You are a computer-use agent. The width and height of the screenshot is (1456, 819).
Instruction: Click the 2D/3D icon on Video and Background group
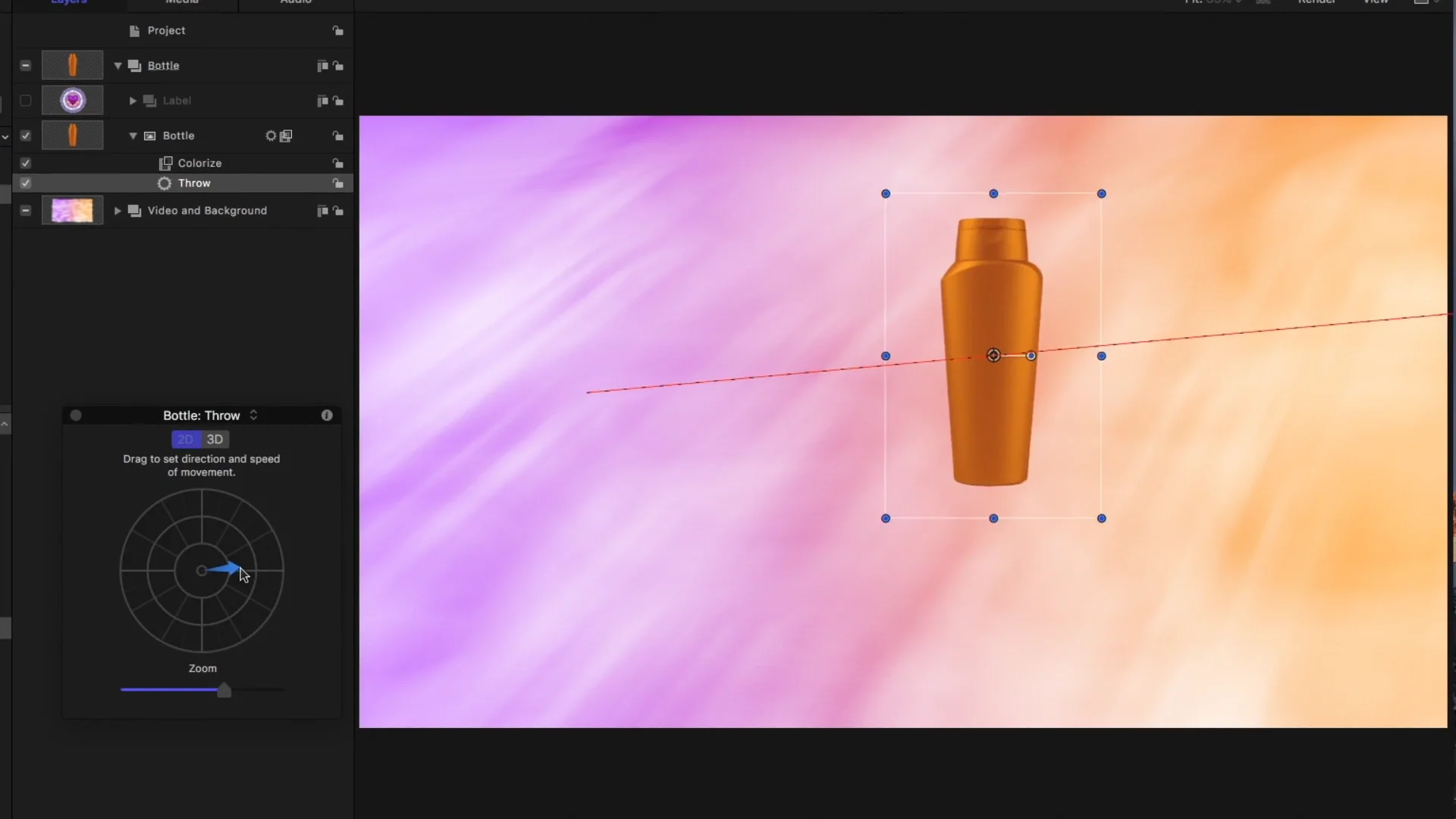pos(322,211)
